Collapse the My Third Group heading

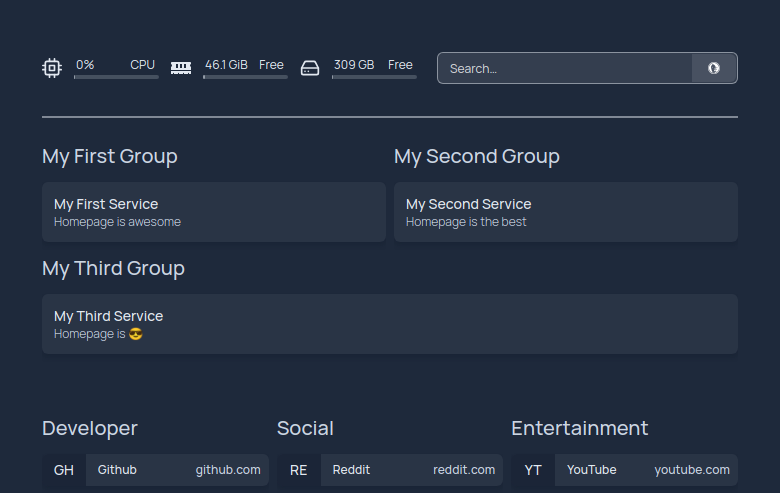click(113, 268)
